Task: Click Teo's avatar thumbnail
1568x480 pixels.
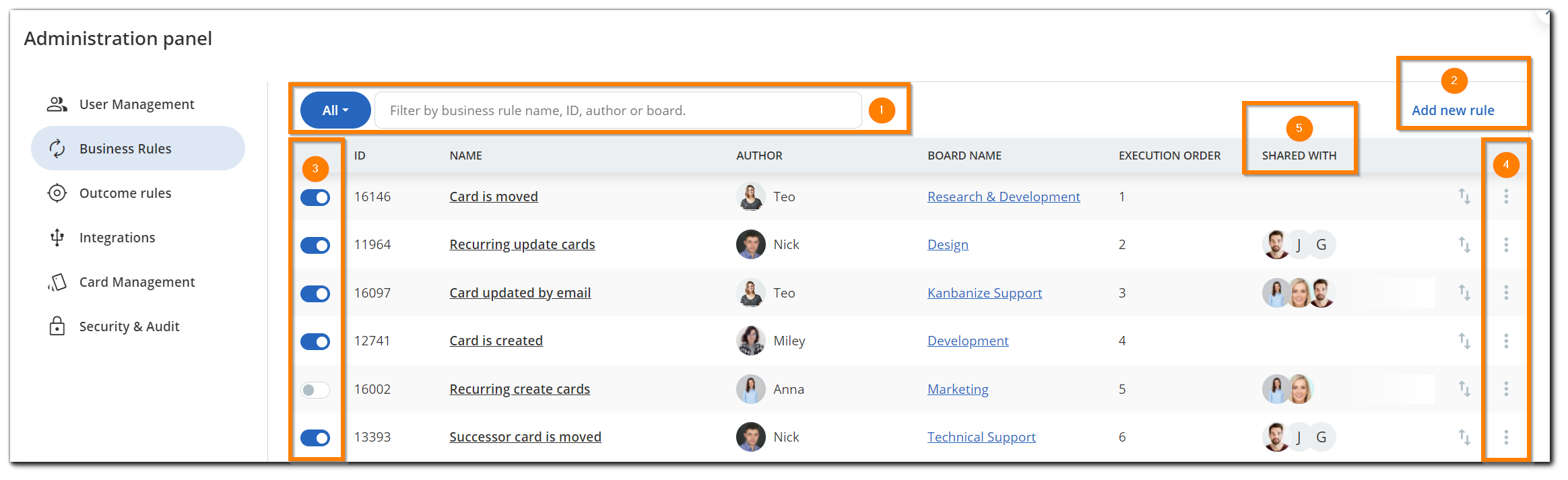Action: tap(750, 197)
